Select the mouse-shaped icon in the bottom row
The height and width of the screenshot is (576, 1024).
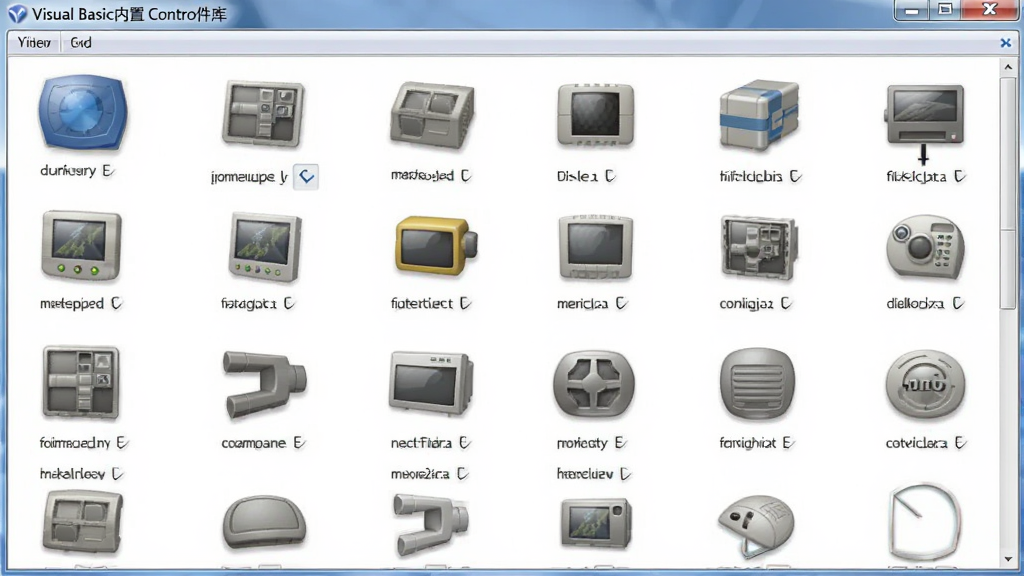(756, 526)
